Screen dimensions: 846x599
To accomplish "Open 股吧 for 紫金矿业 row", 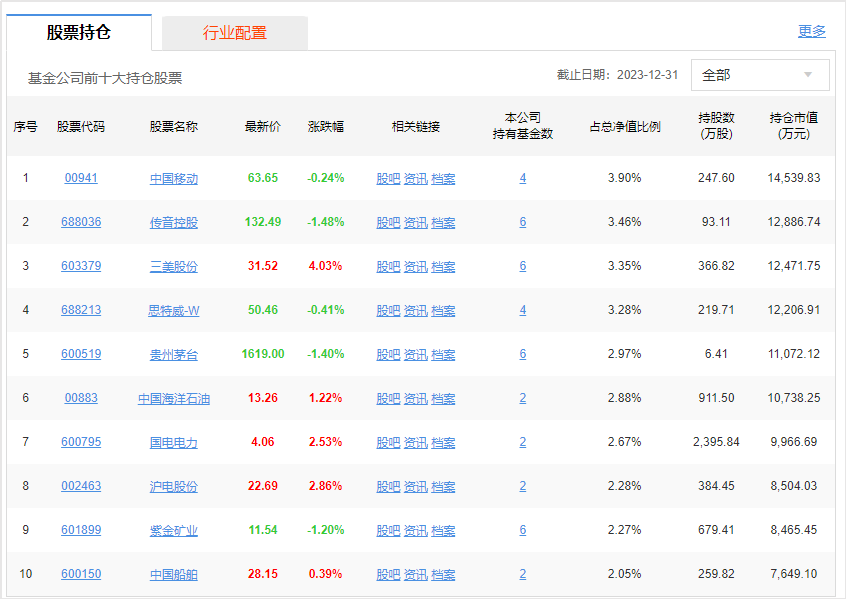I will tap(388, 530).
